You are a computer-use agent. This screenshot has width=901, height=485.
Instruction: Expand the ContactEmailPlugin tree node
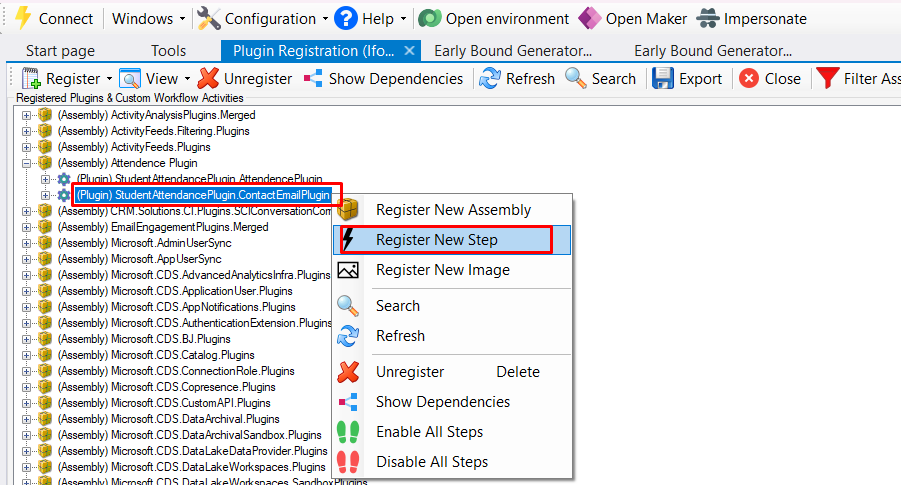[45, 195]
